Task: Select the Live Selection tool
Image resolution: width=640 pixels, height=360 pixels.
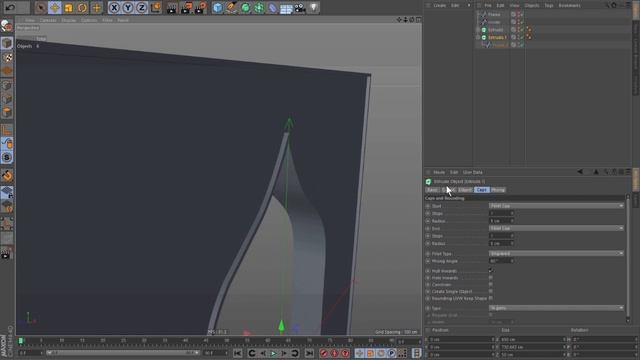Action: point(40,7)
